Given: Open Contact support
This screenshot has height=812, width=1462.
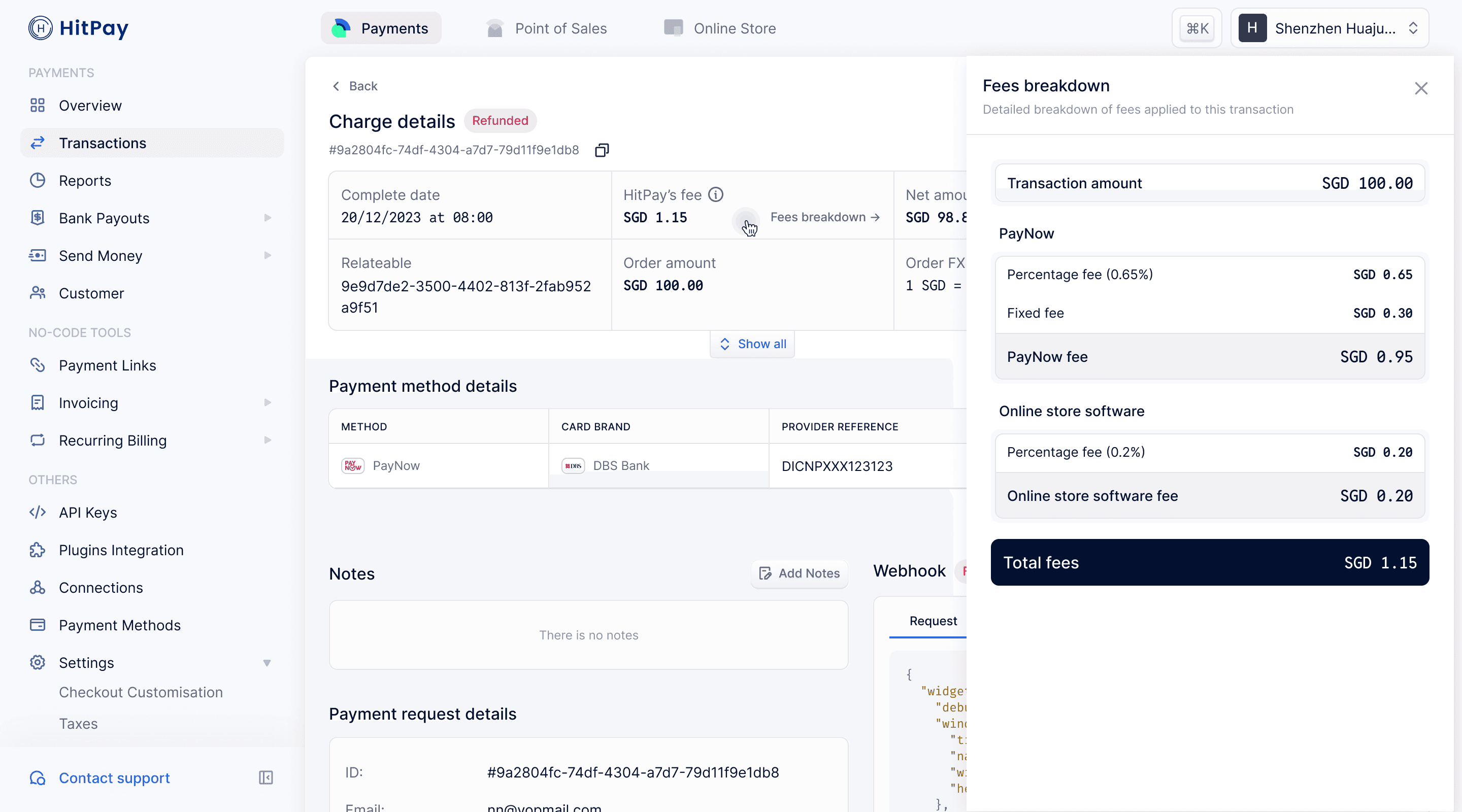Looking at the screenshot, I should click(x=114, y=777).
